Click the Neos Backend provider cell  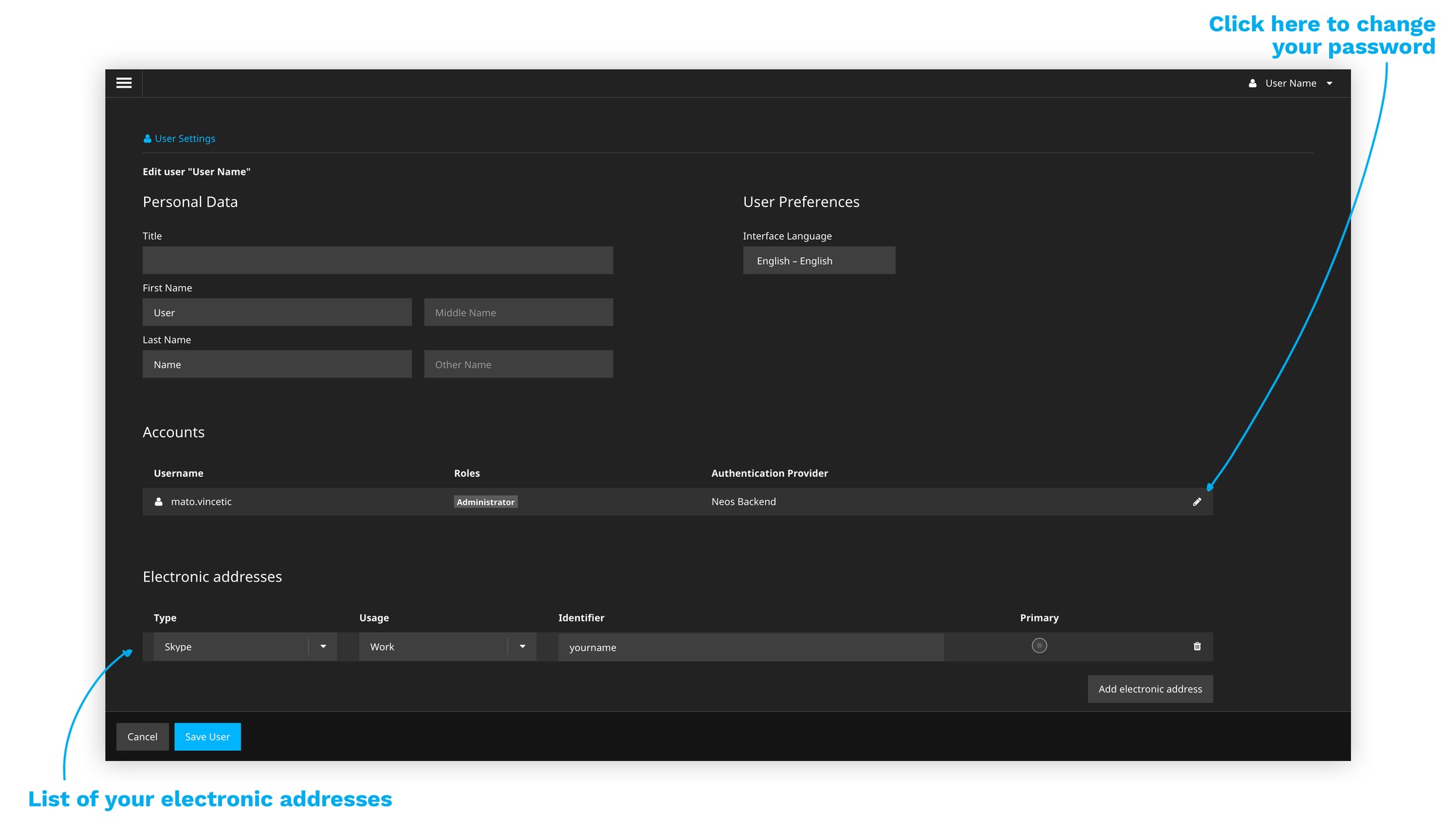coord(743,501)
